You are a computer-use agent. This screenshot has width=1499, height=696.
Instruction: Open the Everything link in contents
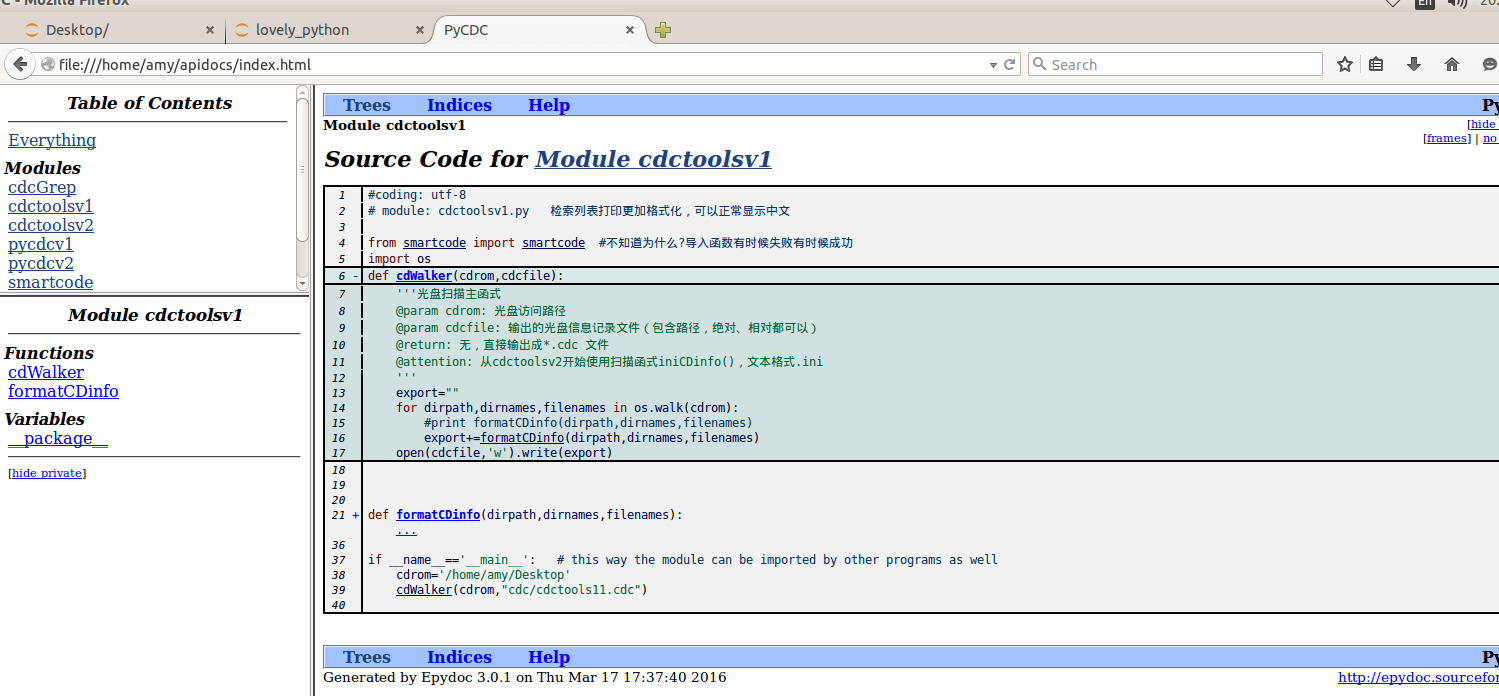click(x=52, y=140)
